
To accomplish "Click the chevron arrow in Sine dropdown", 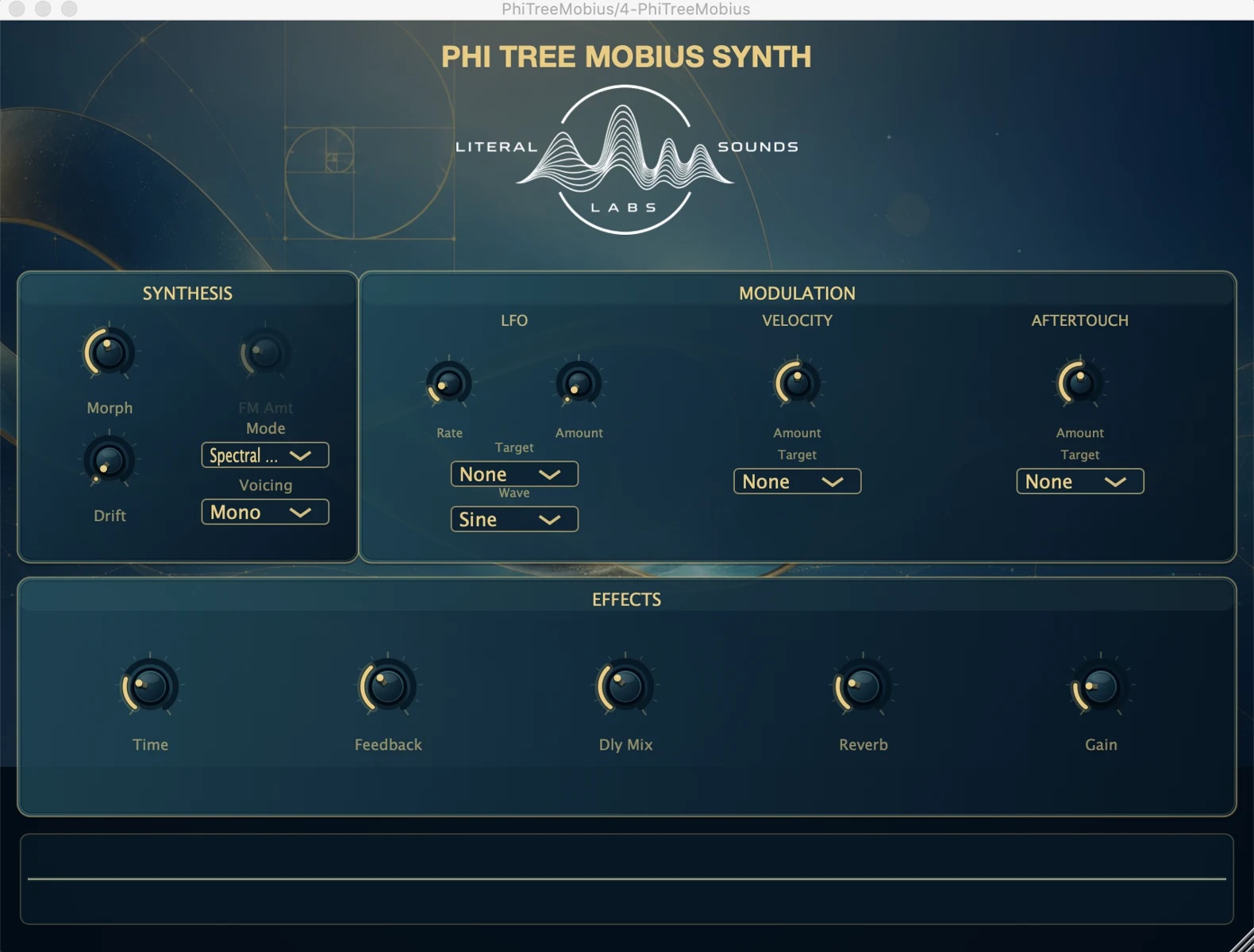I will click(x=549, y=520).
